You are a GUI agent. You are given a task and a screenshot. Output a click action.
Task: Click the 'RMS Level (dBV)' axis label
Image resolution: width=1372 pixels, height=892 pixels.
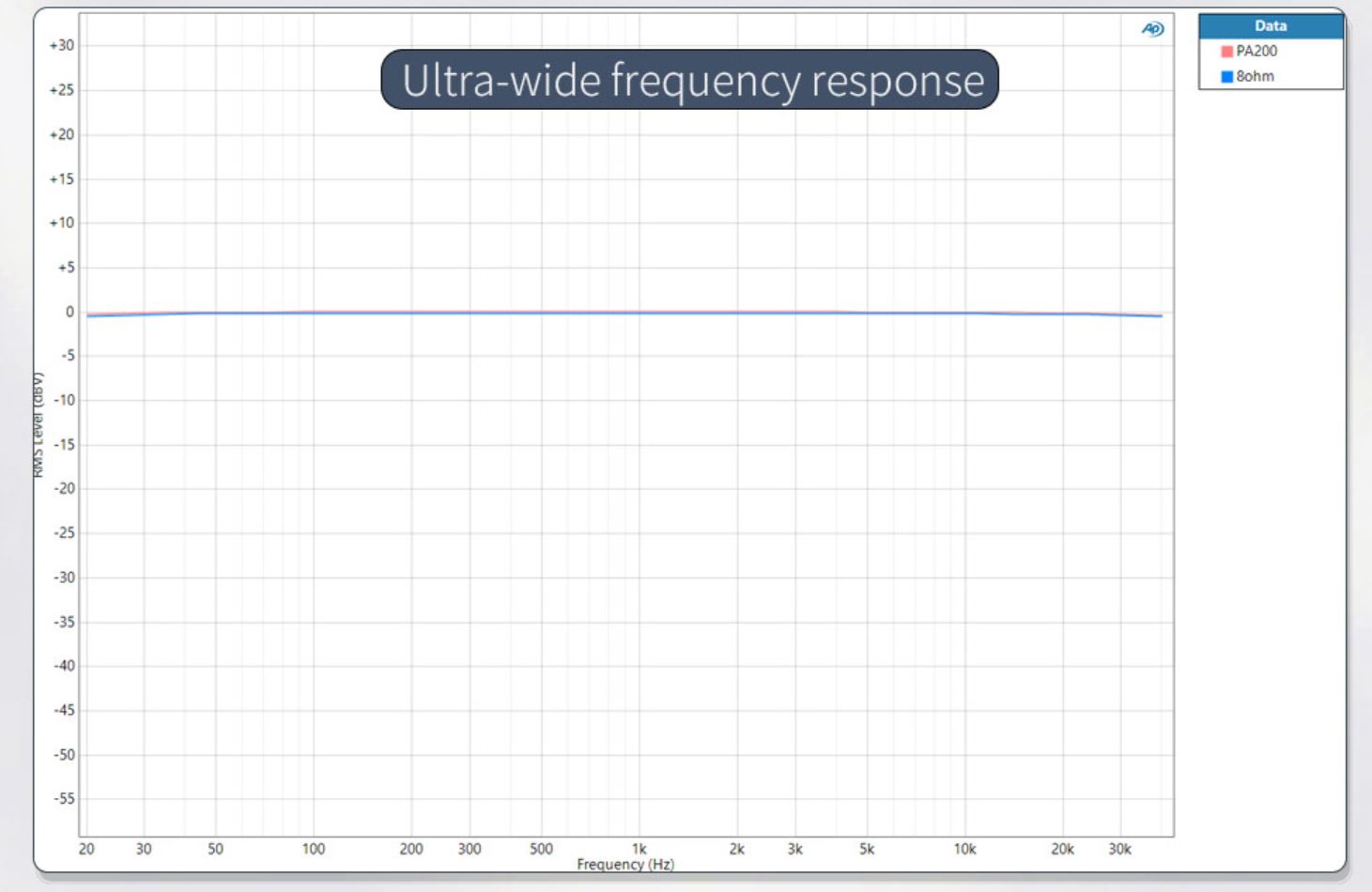pyautogui.click(x=39, y=424)
